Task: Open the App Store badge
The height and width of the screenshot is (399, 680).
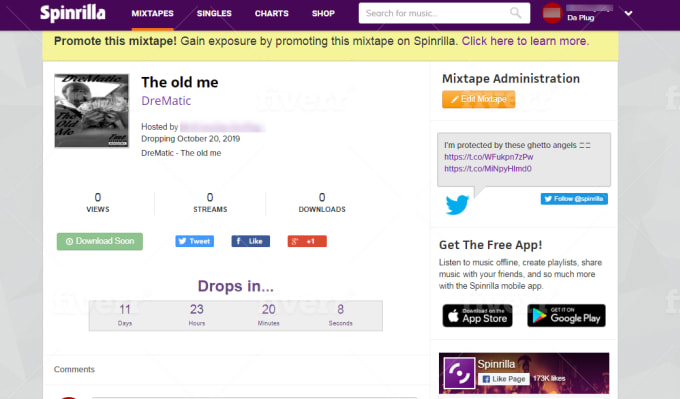Action: [477, 315]
